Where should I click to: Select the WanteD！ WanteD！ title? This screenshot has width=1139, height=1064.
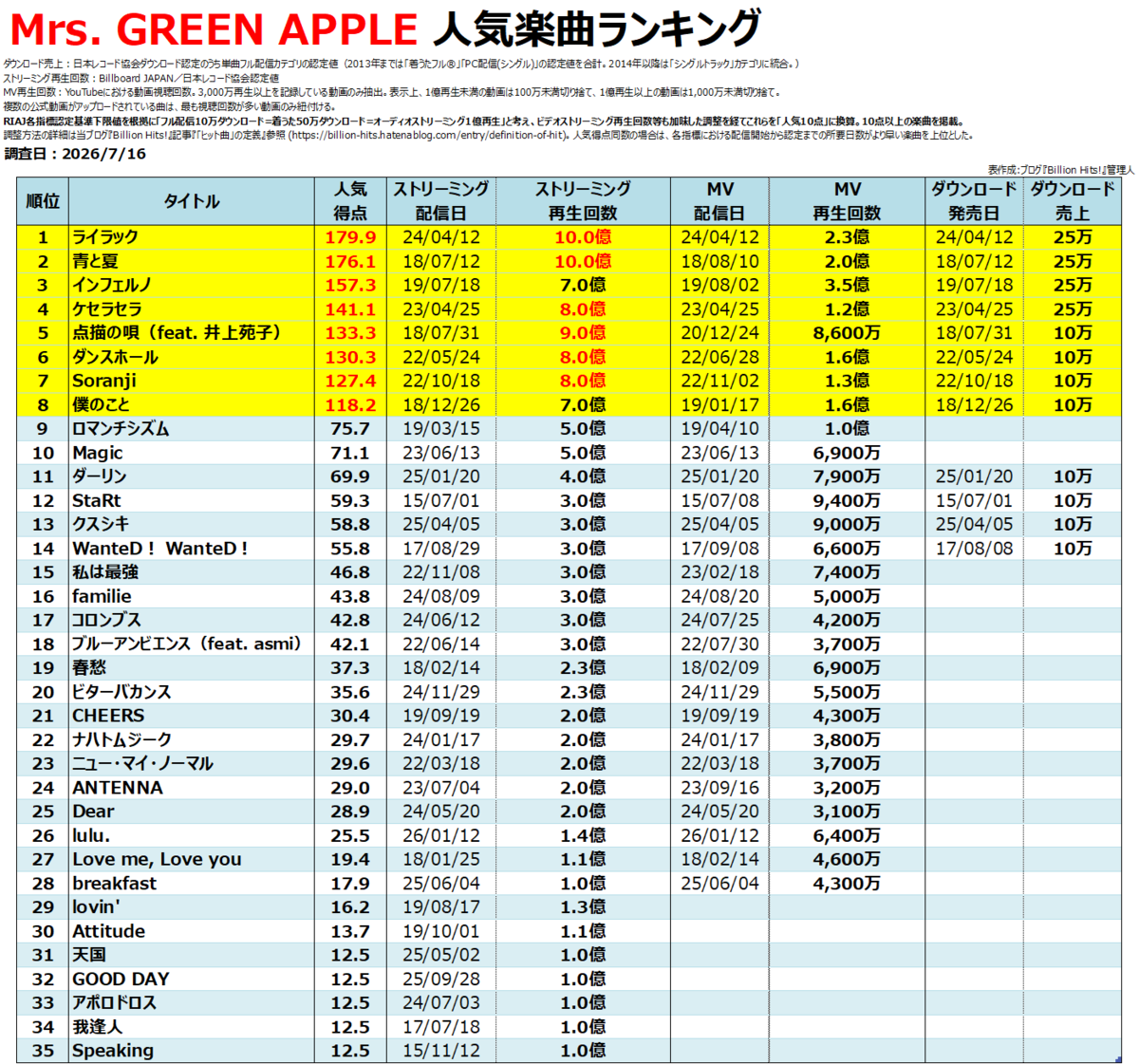pyautogui.click(x=160, y=549)
